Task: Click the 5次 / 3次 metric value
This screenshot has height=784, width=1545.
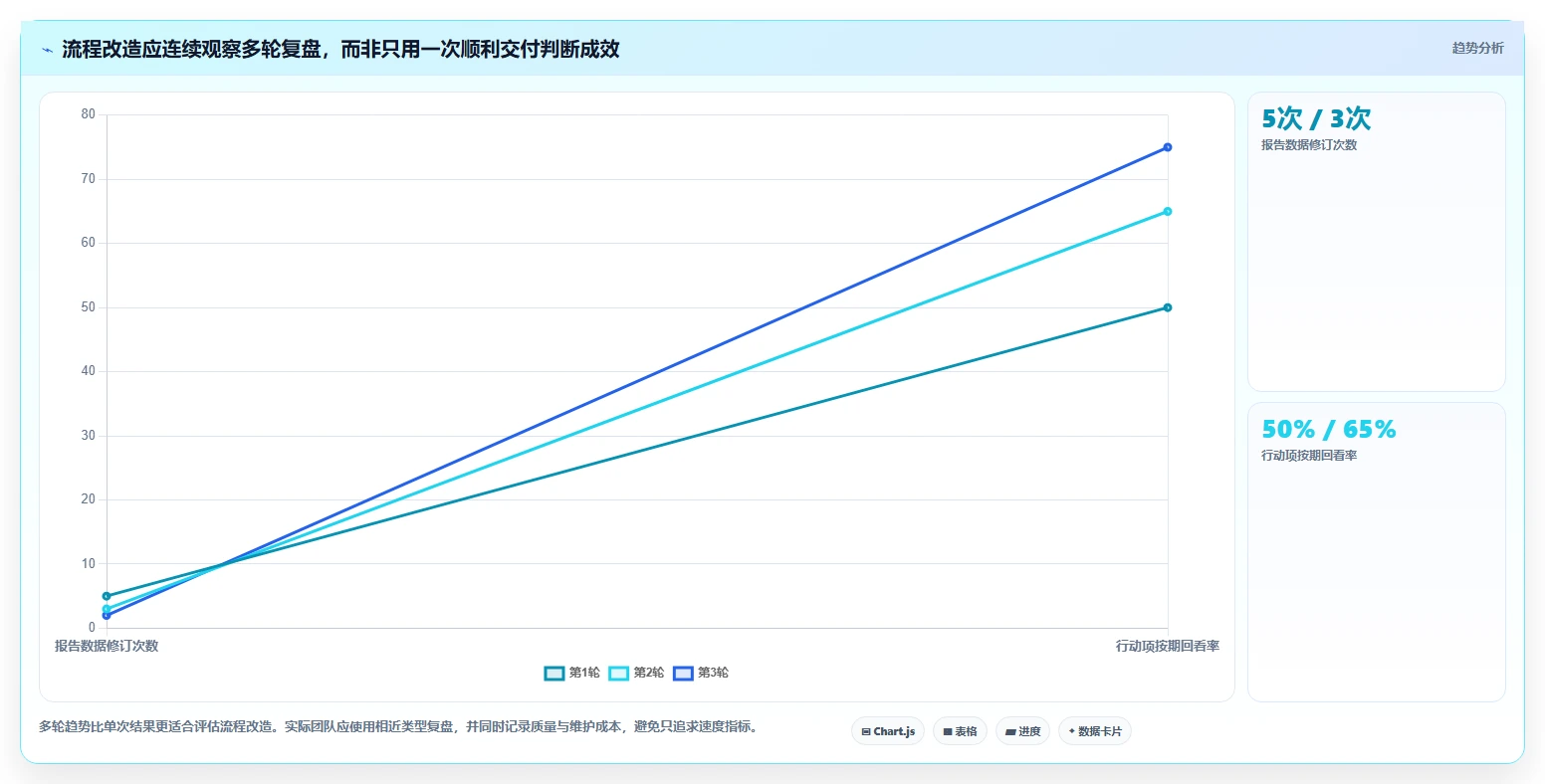Action: click(x=1316, y=119)
